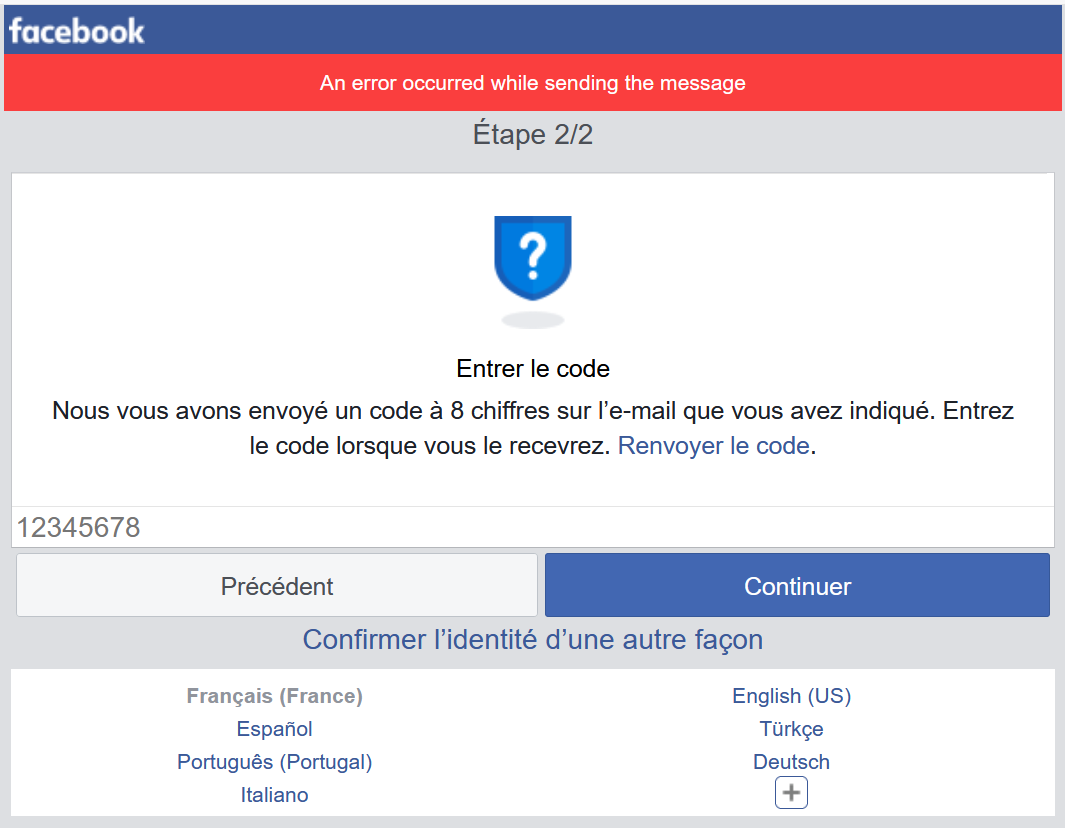Focus the 8-digit code input field

click(x=533, y=527)
